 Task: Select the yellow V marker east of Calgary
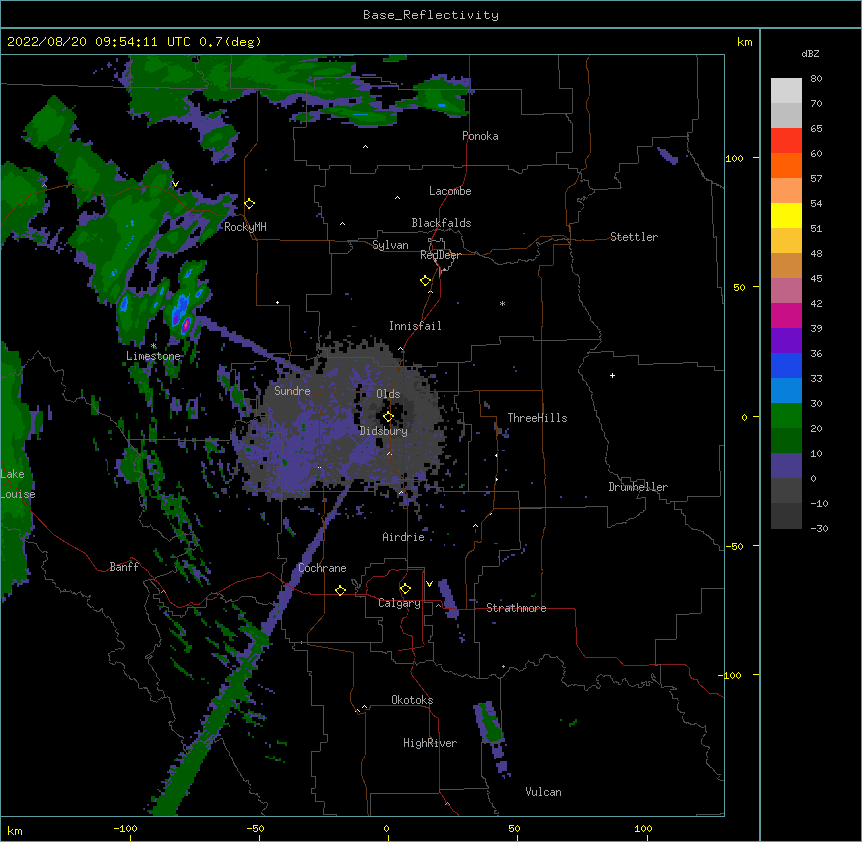(429, 584)
